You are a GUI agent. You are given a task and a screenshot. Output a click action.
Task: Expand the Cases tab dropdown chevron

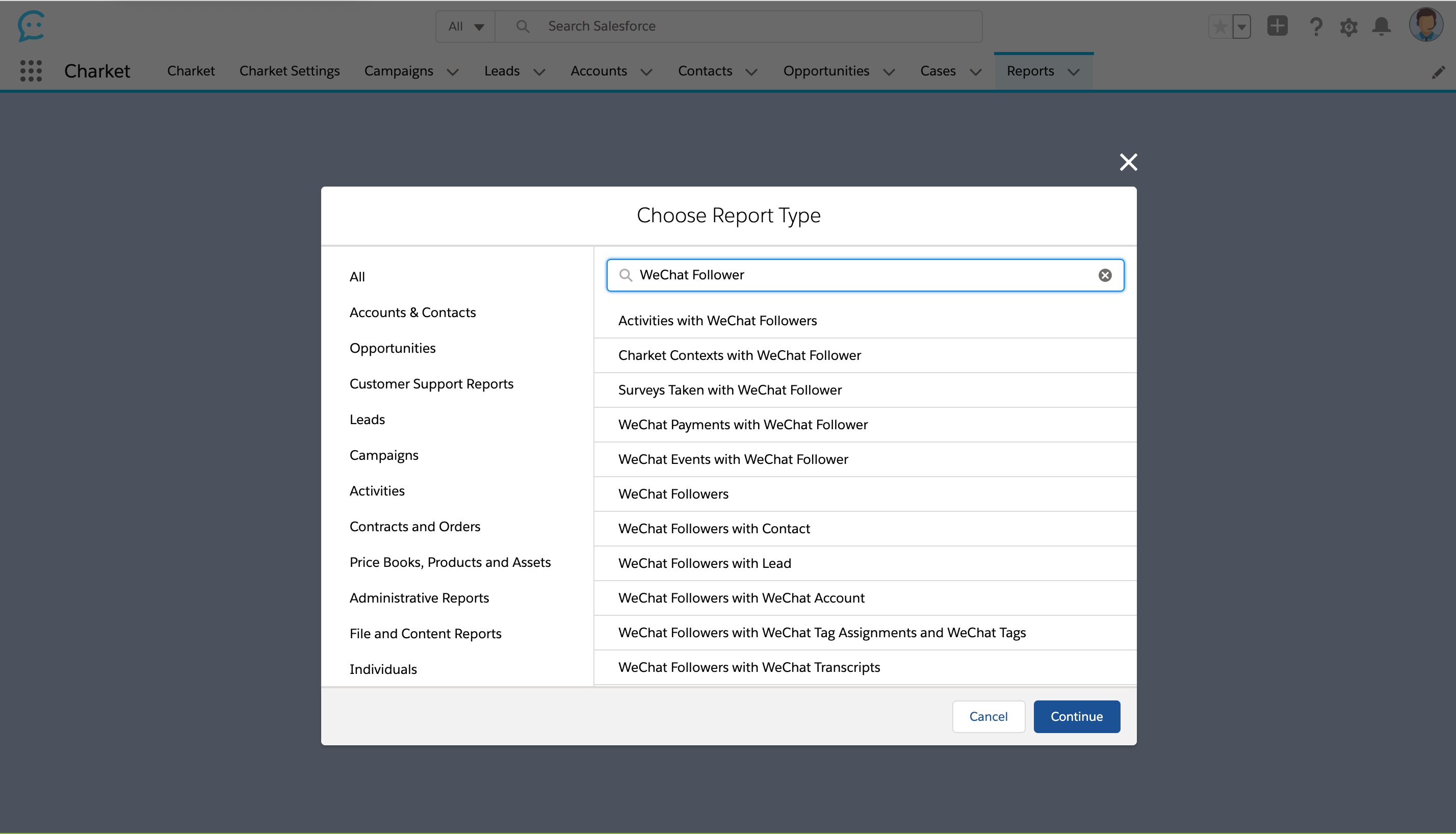click(x=975, y=72)
